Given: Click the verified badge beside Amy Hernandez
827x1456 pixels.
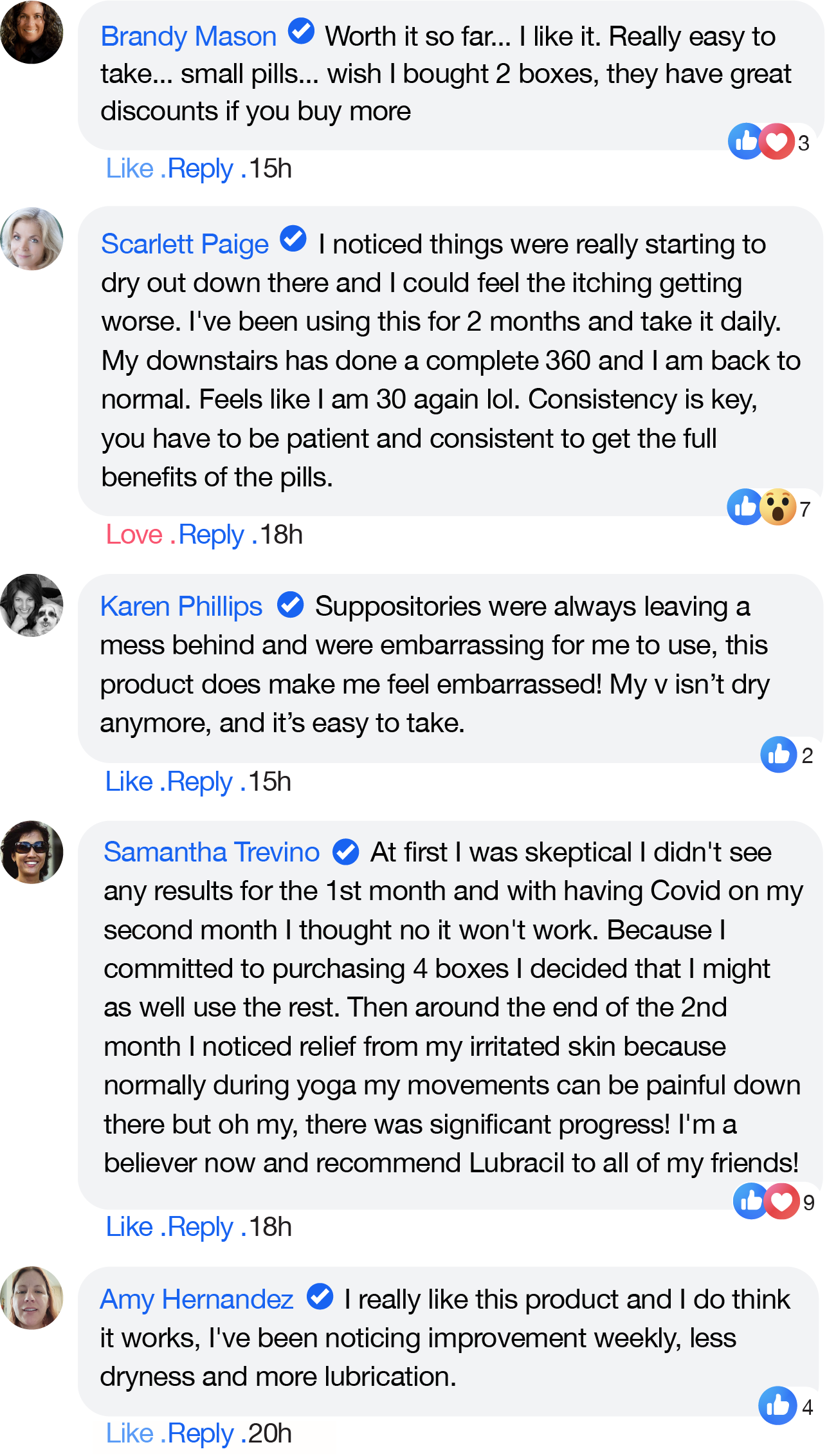Looking at the screenshot, I should [320, 1296].
